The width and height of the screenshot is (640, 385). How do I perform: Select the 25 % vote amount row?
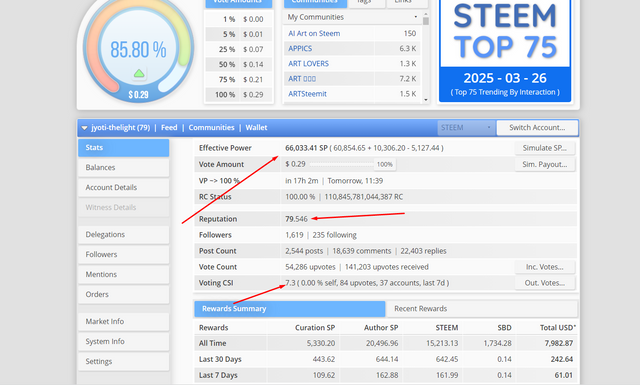(239, 49)
